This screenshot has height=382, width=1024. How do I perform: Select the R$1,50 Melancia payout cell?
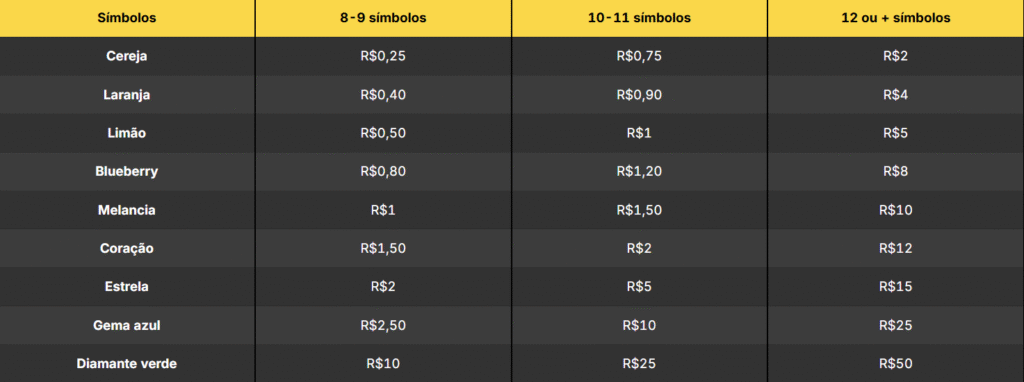(639, 210)
